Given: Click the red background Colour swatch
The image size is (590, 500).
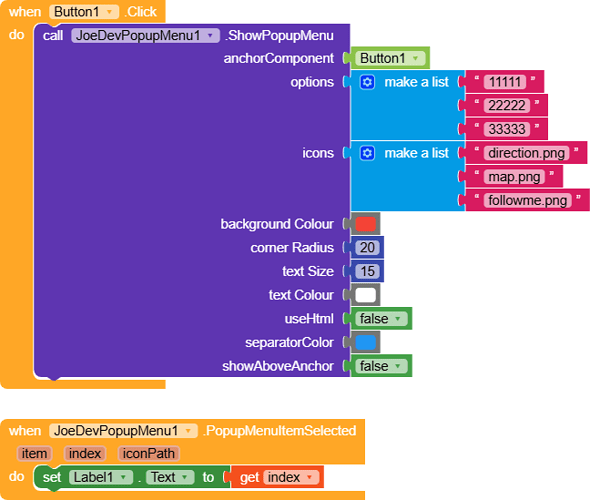Looking at the screenshot, I should pyautogui.click(x=366, y=224).
